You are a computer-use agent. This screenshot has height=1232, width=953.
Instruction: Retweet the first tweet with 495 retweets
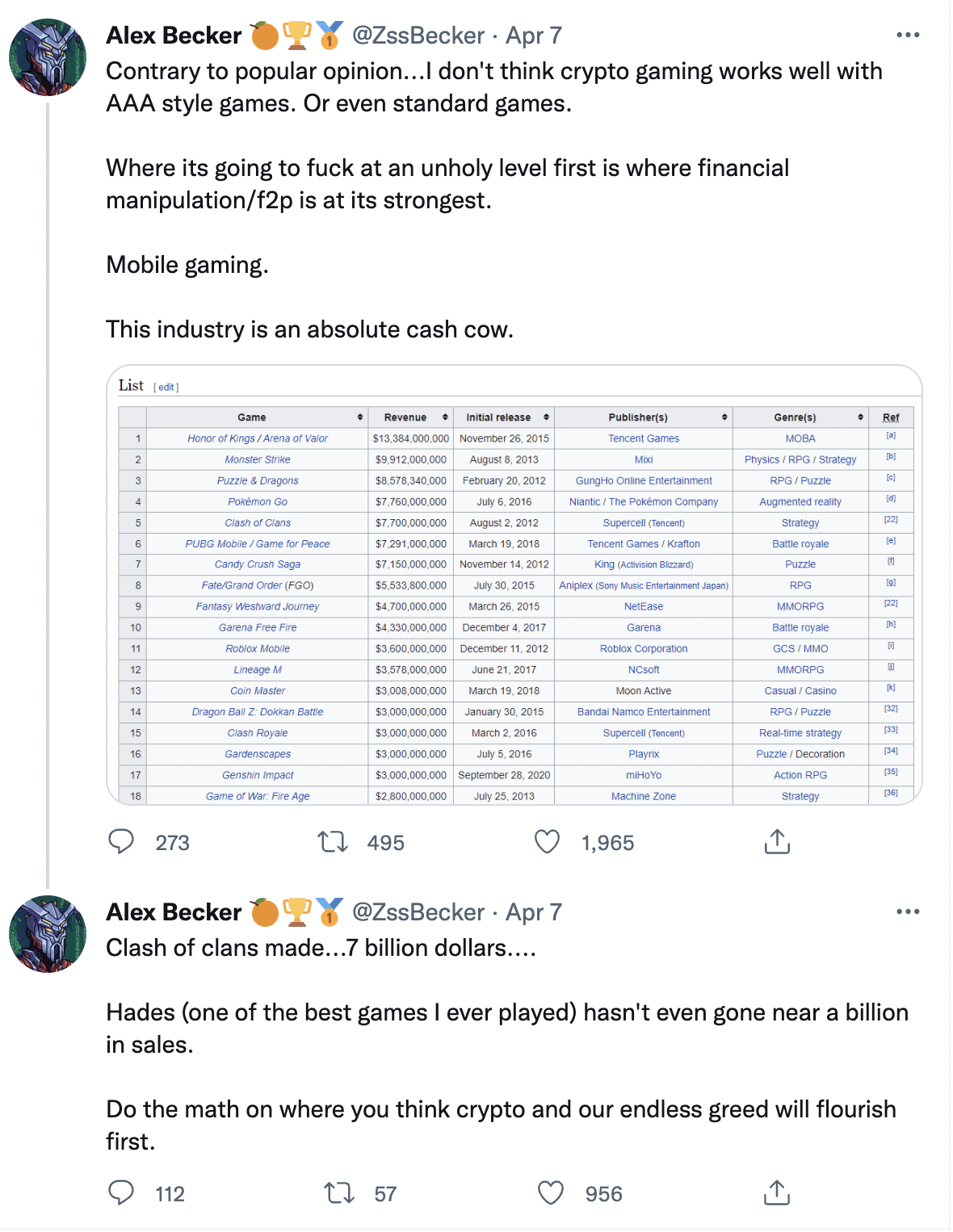(333, 842)
